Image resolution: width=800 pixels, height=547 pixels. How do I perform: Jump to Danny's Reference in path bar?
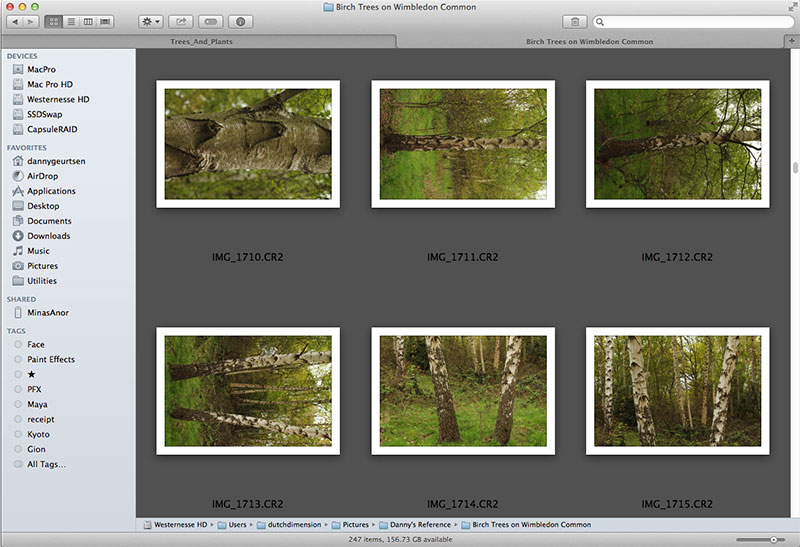pyautogui.click(x=415, y=525)
